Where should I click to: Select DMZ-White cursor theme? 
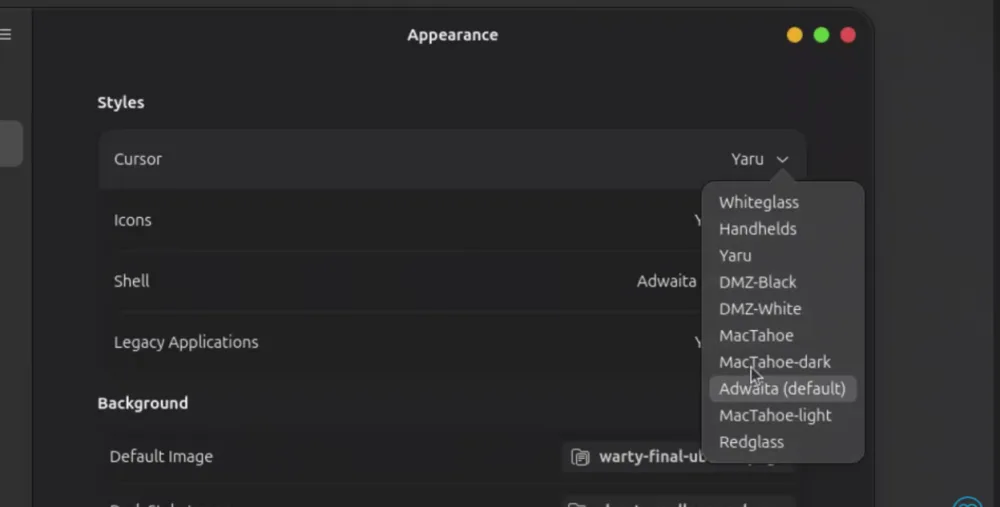point(760,309)
